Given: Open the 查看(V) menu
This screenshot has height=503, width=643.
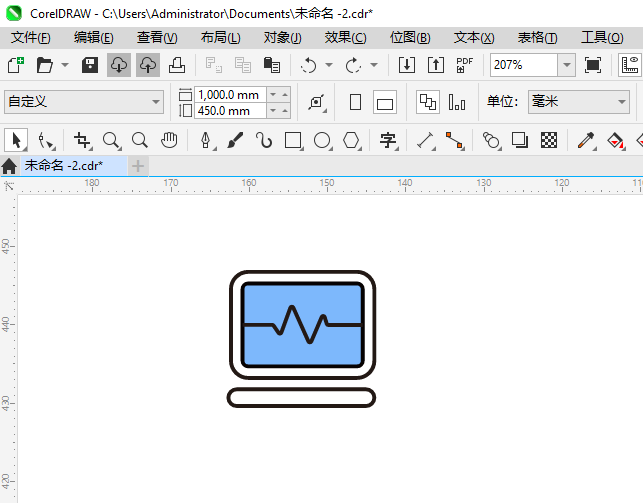Looking at the screenshot, I should 157,38.
